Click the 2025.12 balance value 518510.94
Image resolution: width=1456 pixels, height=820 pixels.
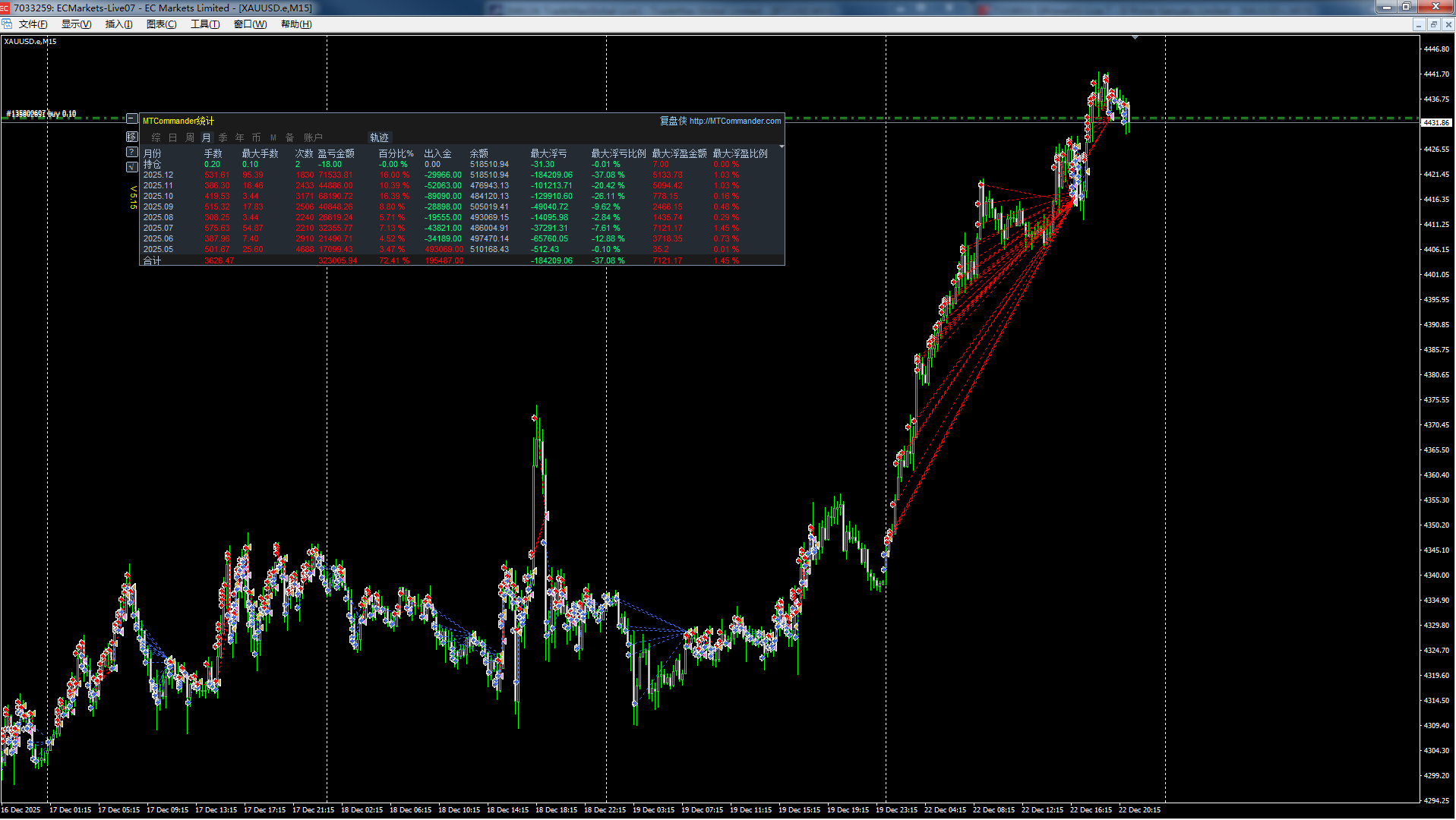pyautogui.click(x=489, y=175)
